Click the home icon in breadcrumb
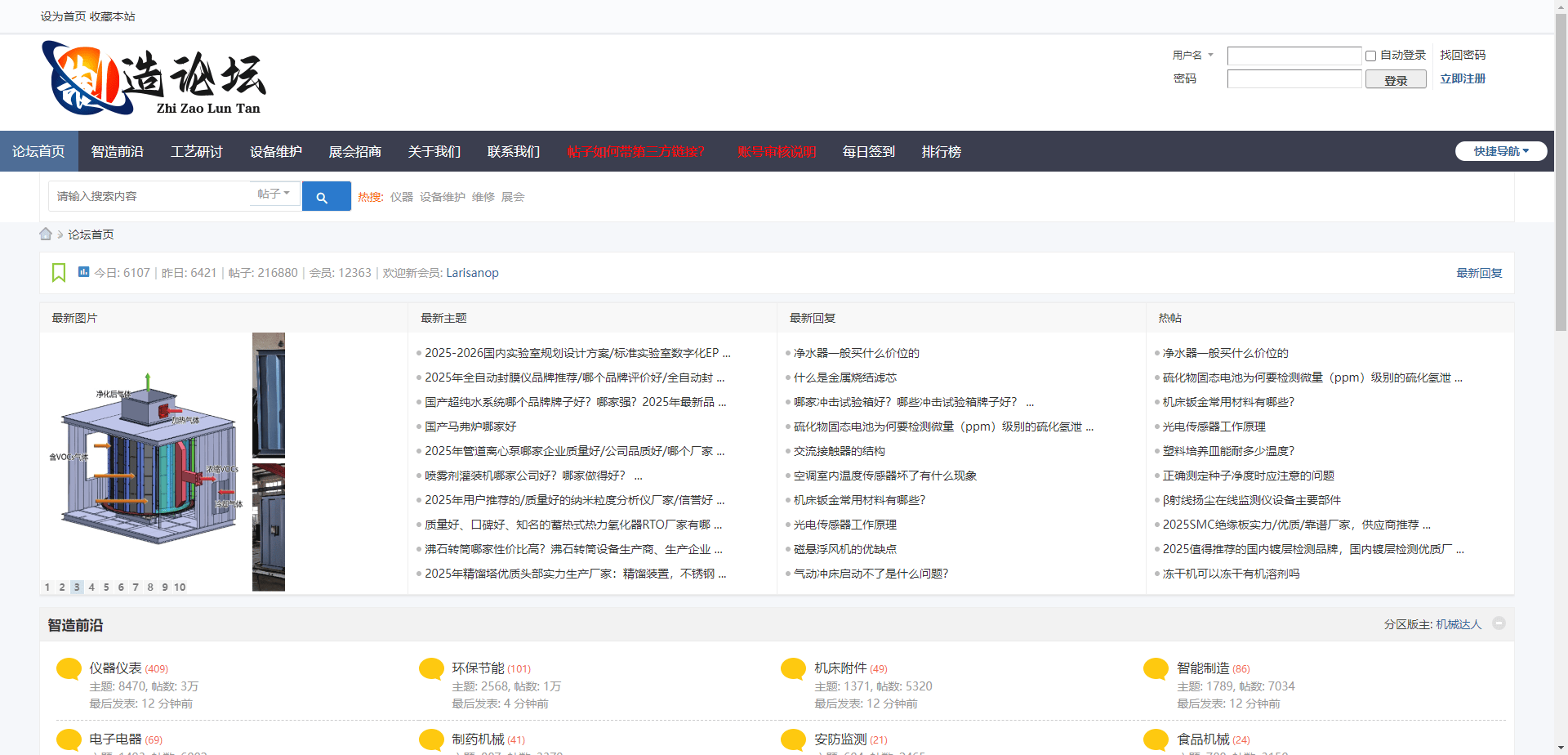Image resolution: width=1568 pixels, height=755 pixels. coord(46,235)
